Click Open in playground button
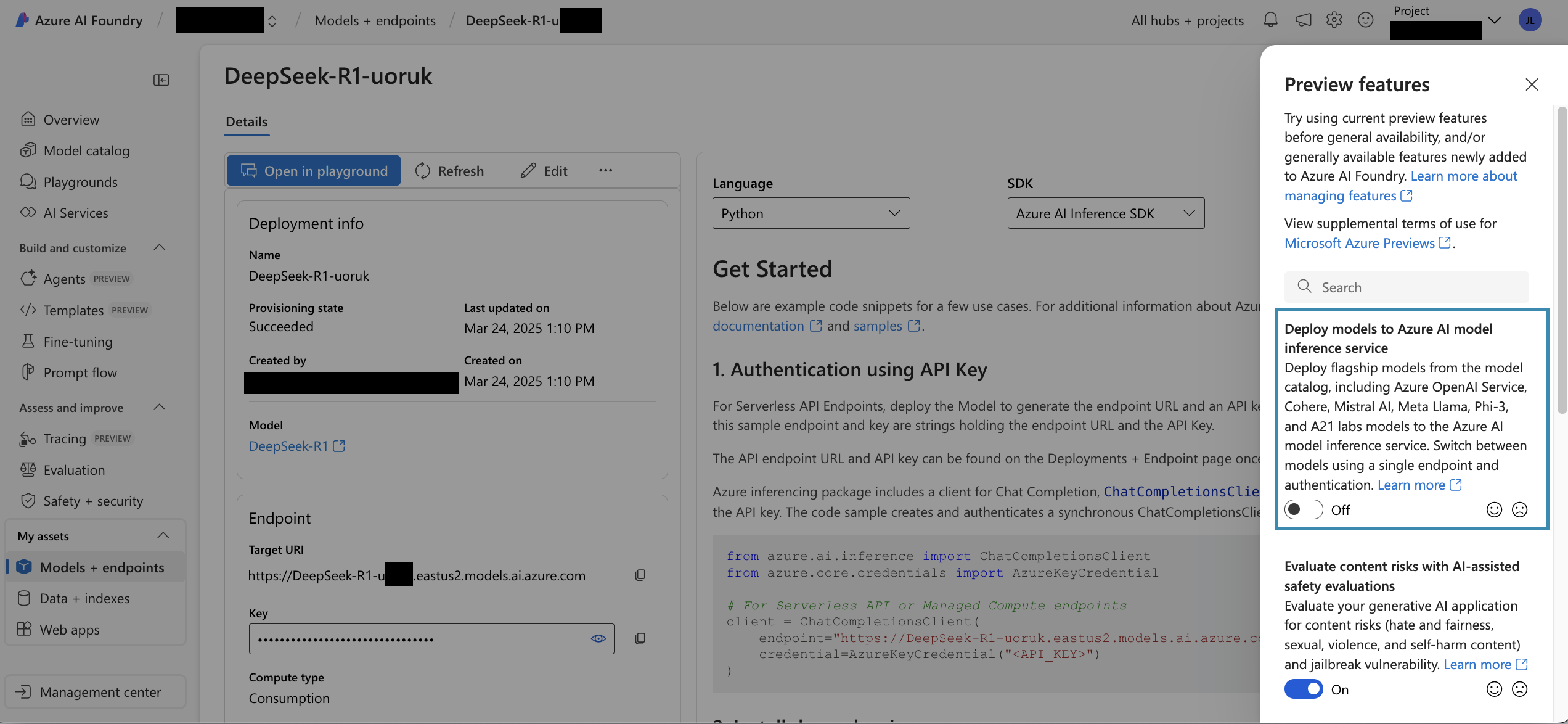The height and width of the screenshot is (724, 1568). (314, 171)
